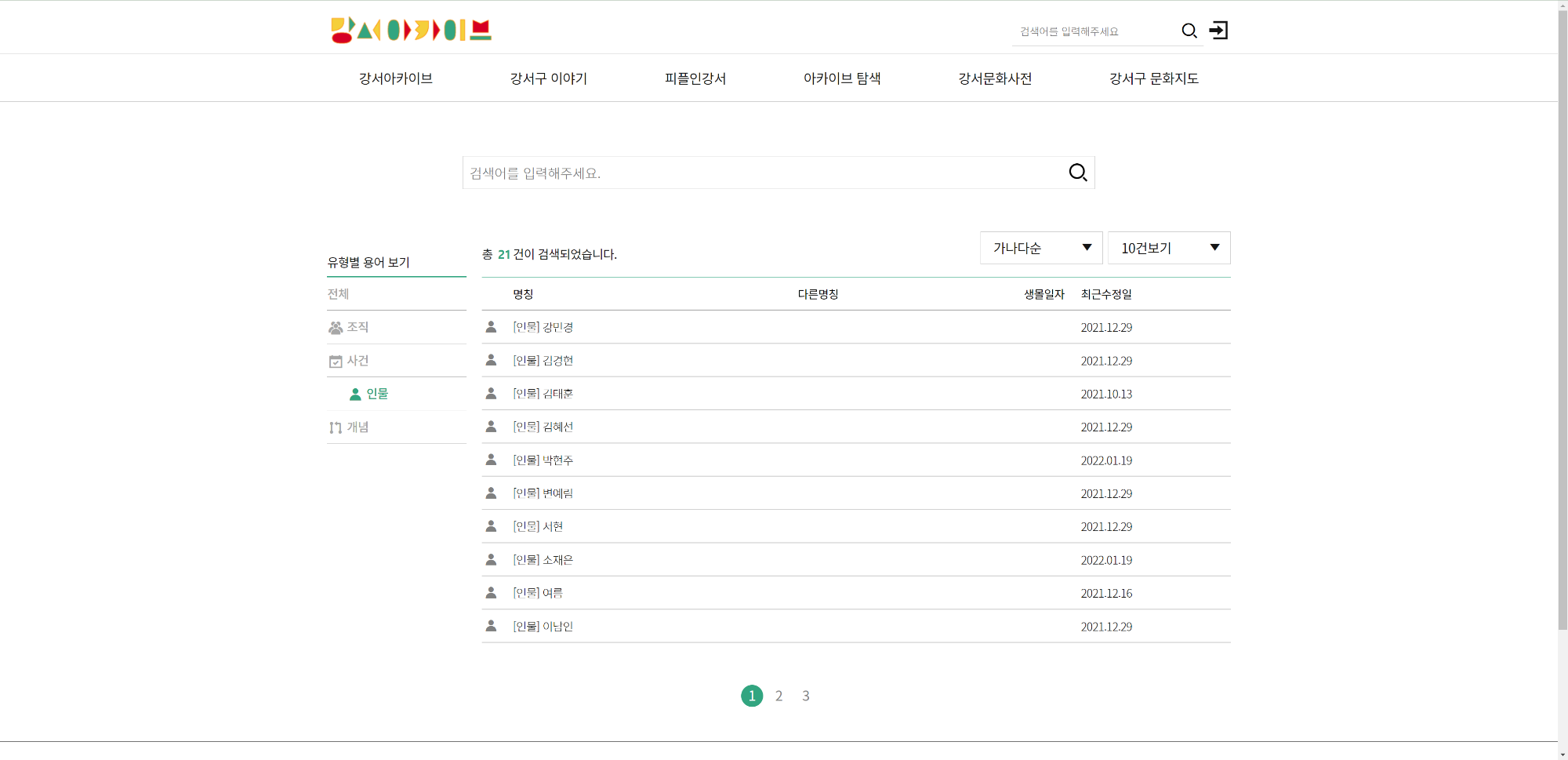
Task: Open the 가나다순 sort dropdown
Action: pos(1040,248)
